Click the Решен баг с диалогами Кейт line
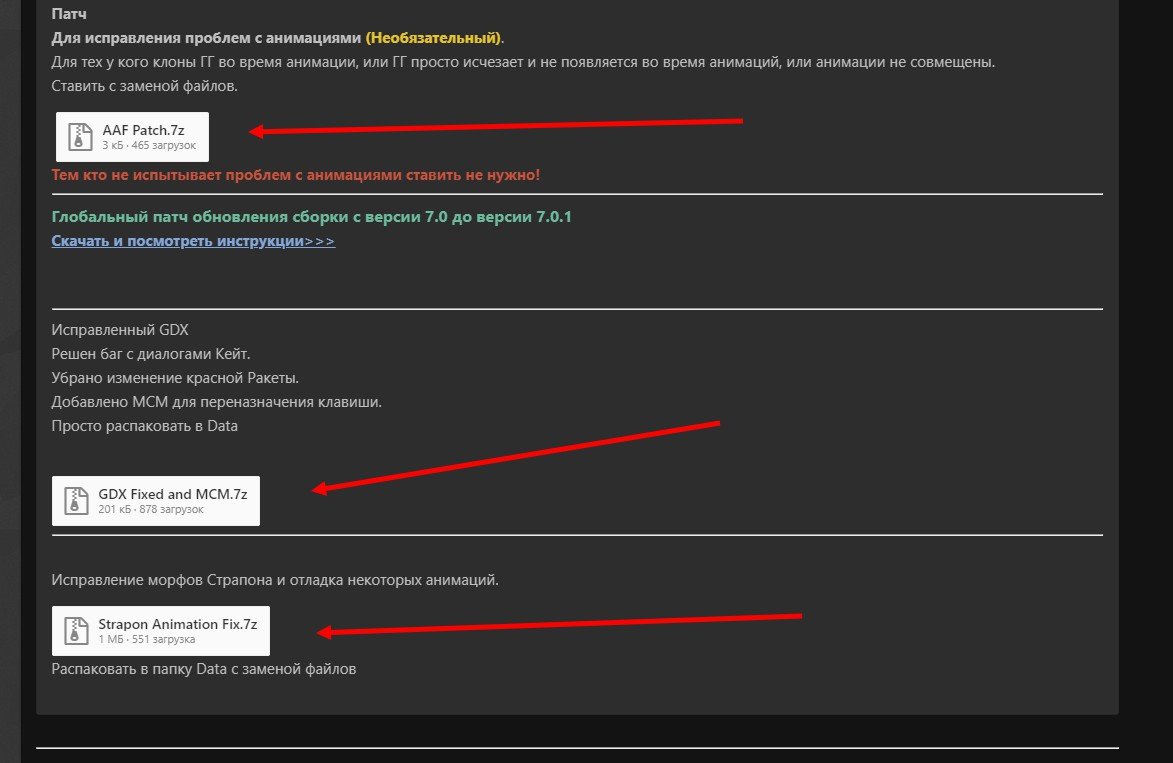Viewport: 1173px width, 763px height. (x=150, y=353)
